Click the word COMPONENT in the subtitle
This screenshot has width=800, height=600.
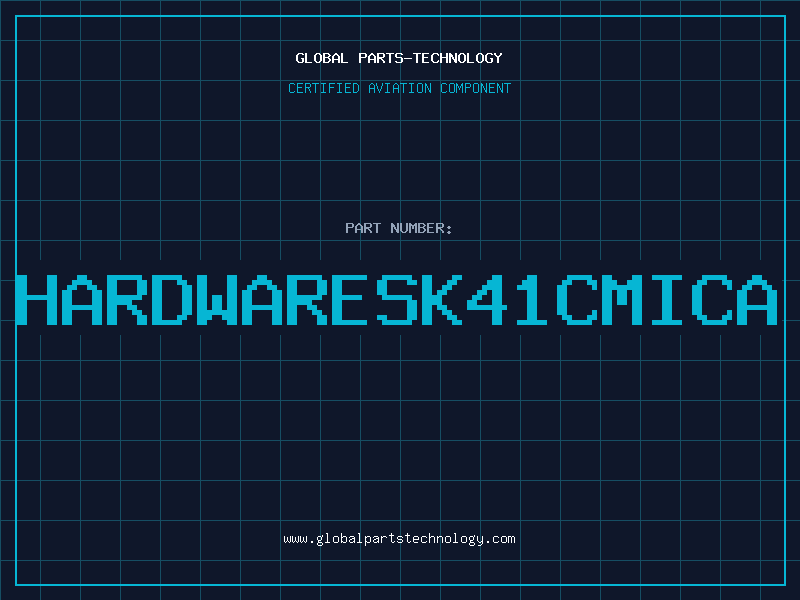click(475, 88)
